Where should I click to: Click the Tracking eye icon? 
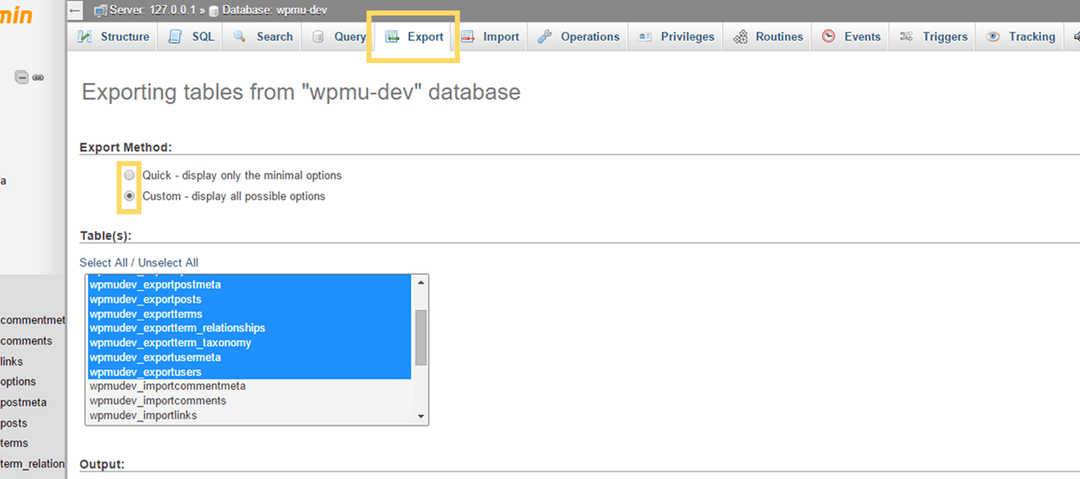tap(993, 37)
